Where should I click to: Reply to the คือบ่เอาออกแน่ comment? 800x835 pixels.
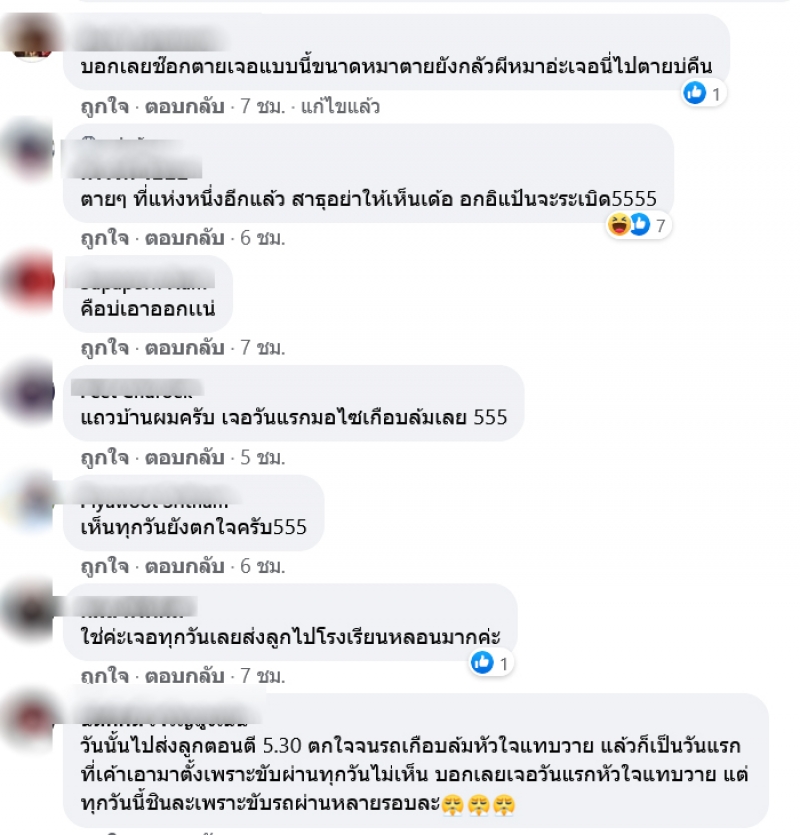184,347
